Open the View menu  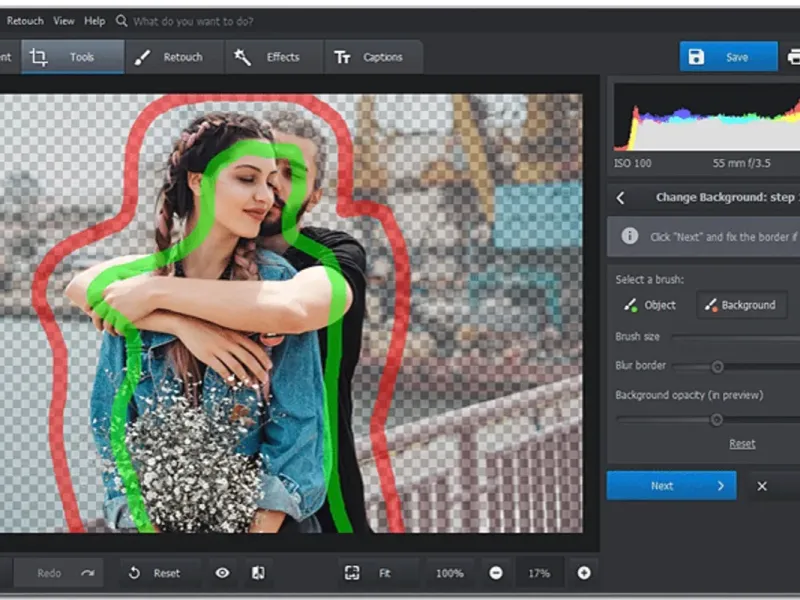tap(64, 21)
